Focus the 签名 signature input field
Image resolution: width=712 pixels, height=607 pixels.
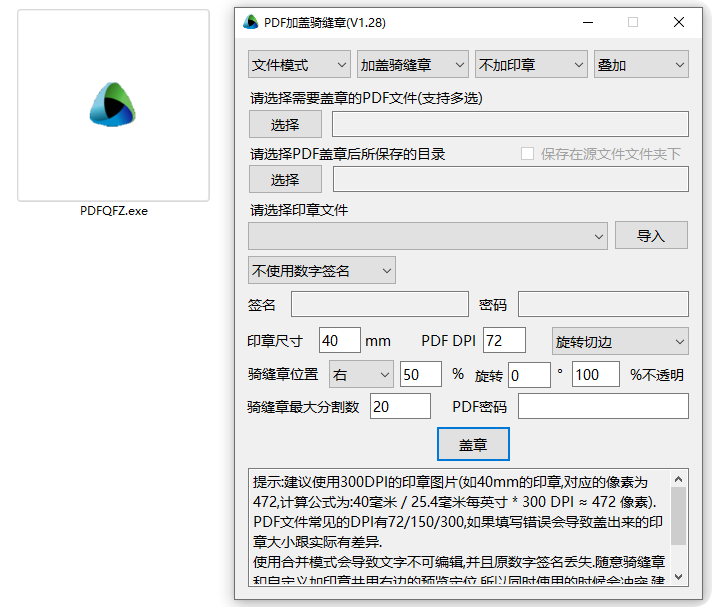point(380,304)
